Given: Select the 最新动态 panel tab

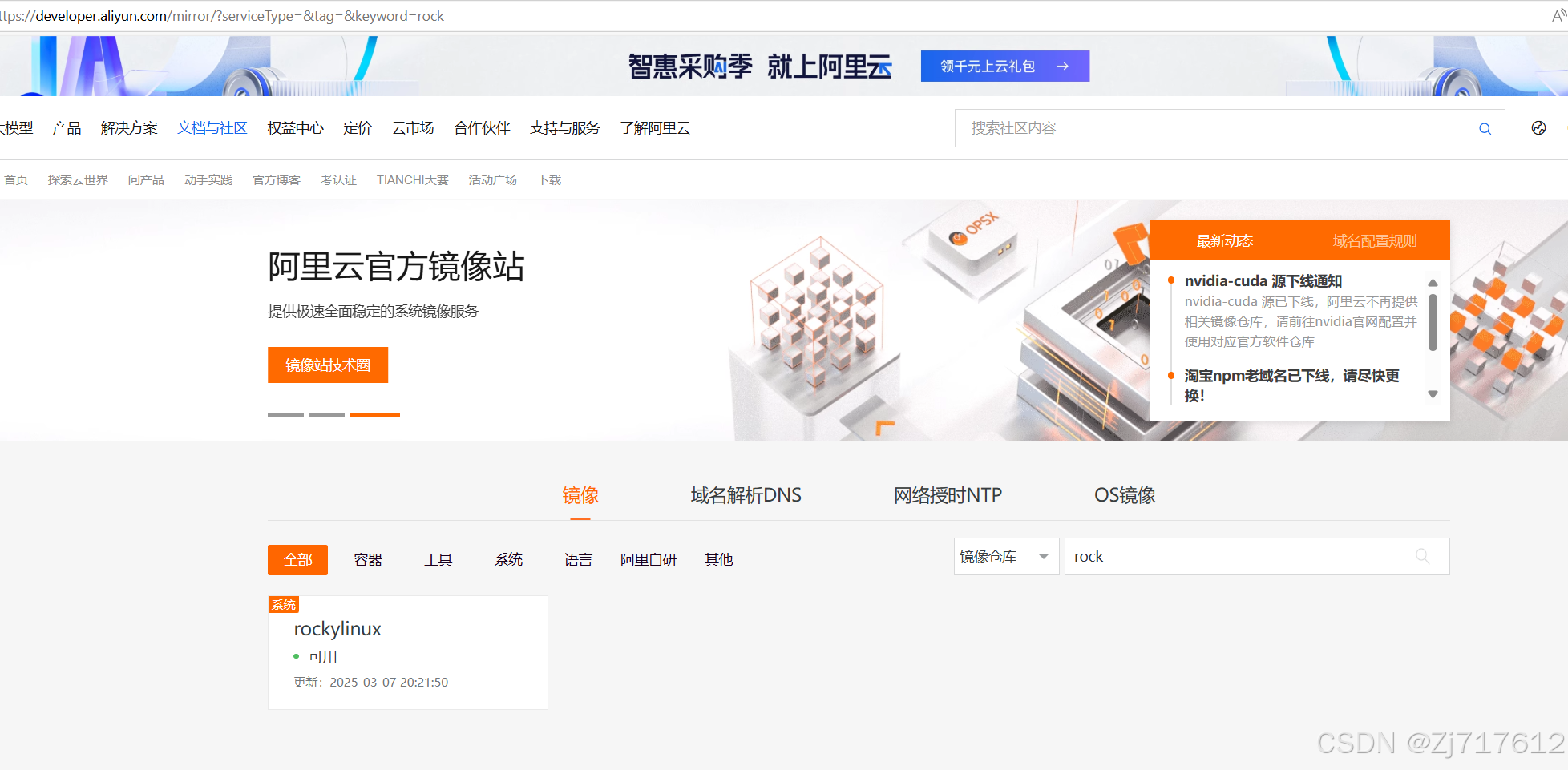Looking at the screenshot, I should pyautogui.click(x=1224, y=240).
